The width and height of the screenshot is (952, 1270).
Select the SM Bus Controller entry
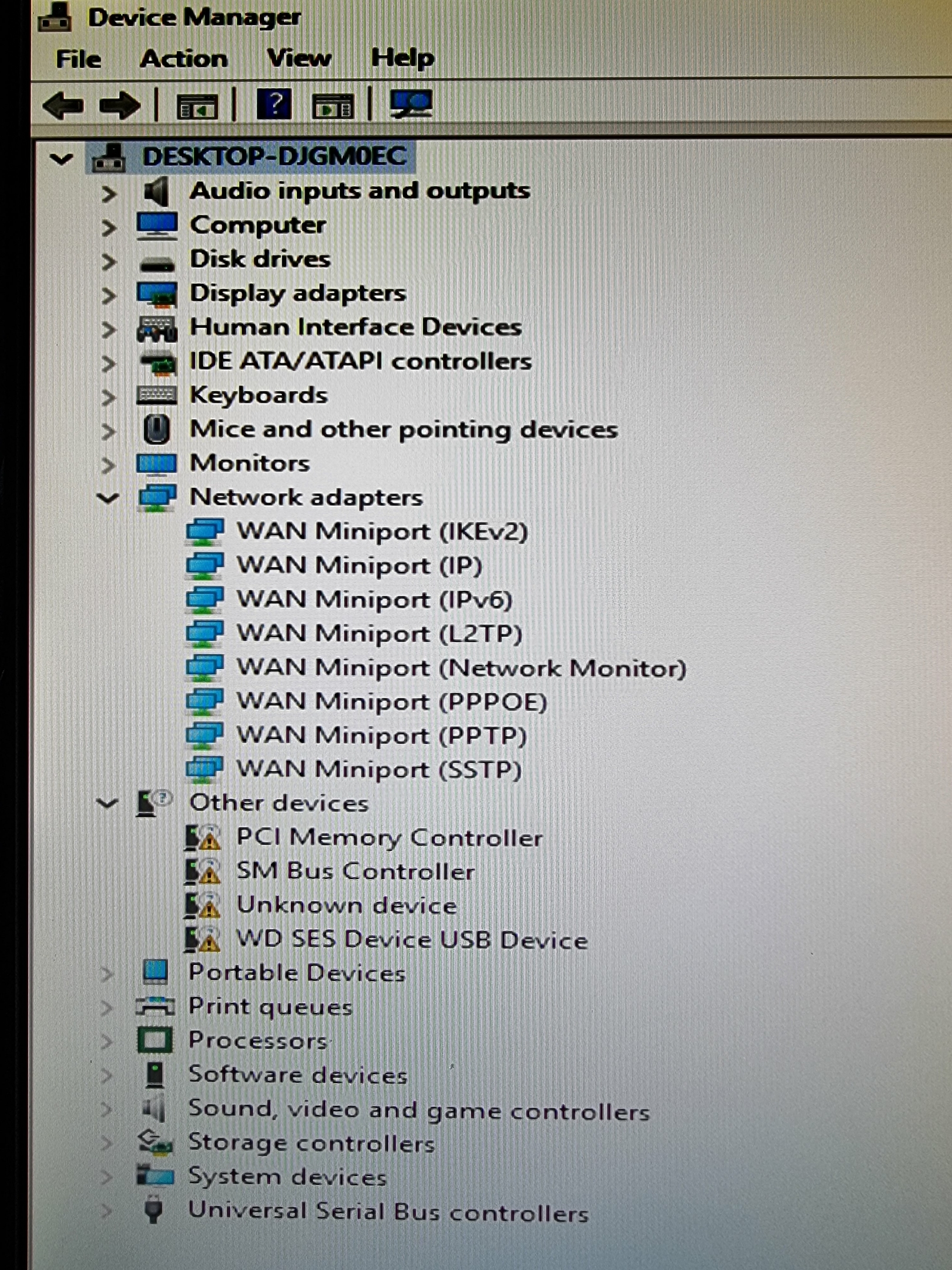click(x=356, y=871)
